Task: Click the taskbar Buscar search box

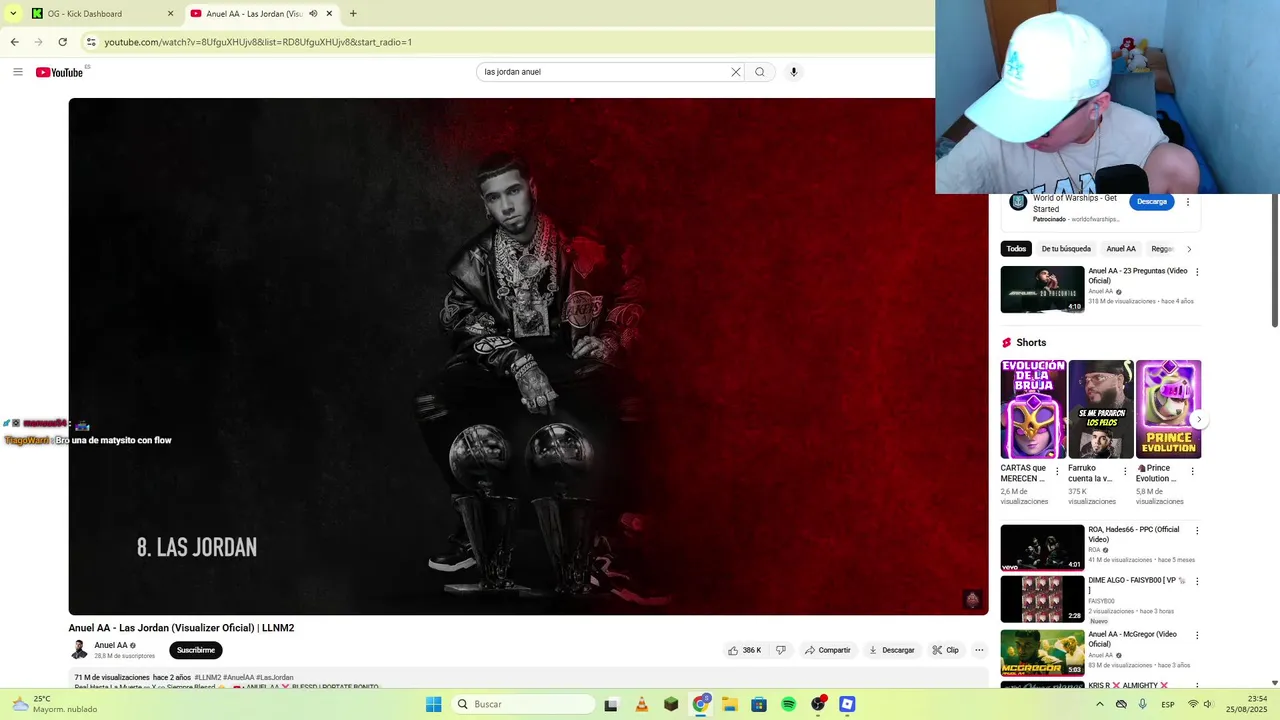Action: click(523, 704)
